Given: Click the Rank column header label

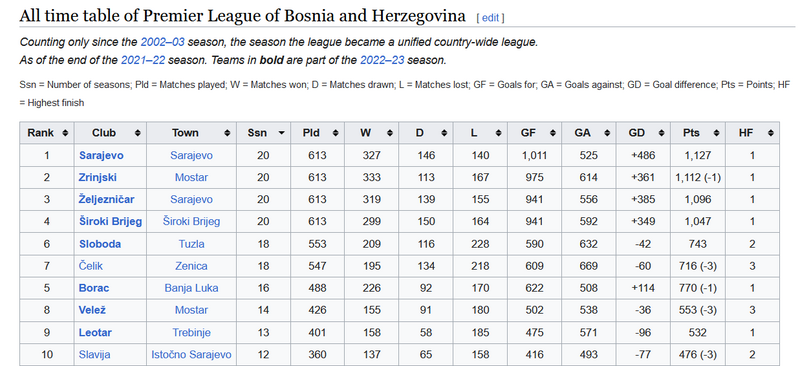Looking at the screenshot, I should tap(40, 133).
